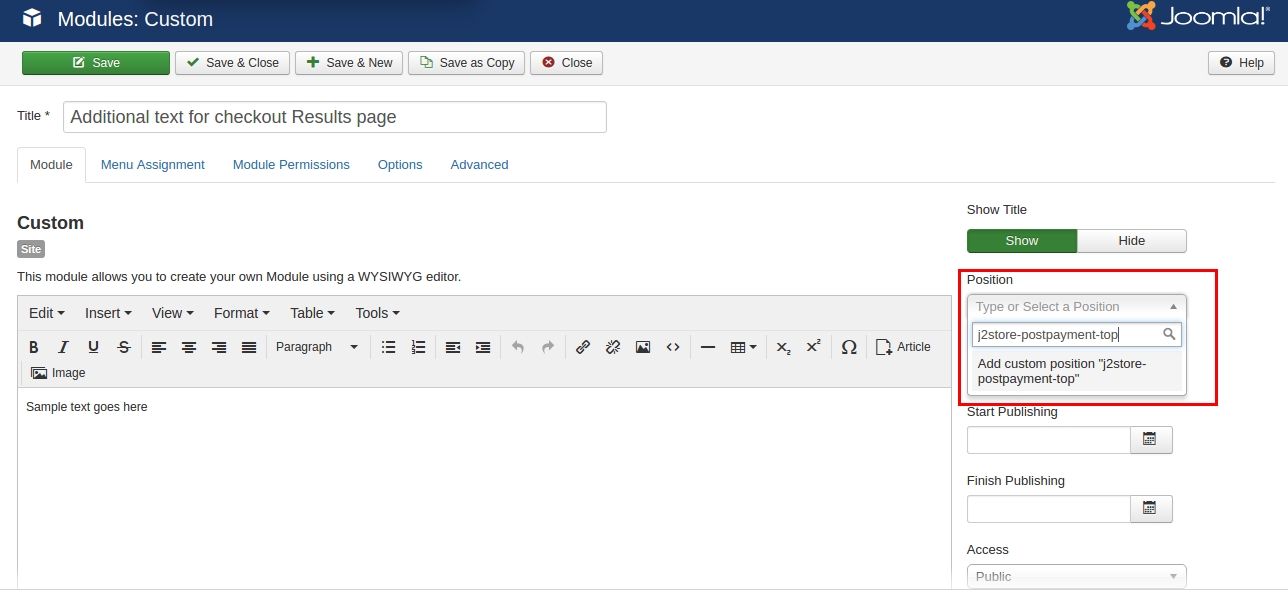Click the Strikethrough icon
1288x590 pixels.
[x=123, y=347]
